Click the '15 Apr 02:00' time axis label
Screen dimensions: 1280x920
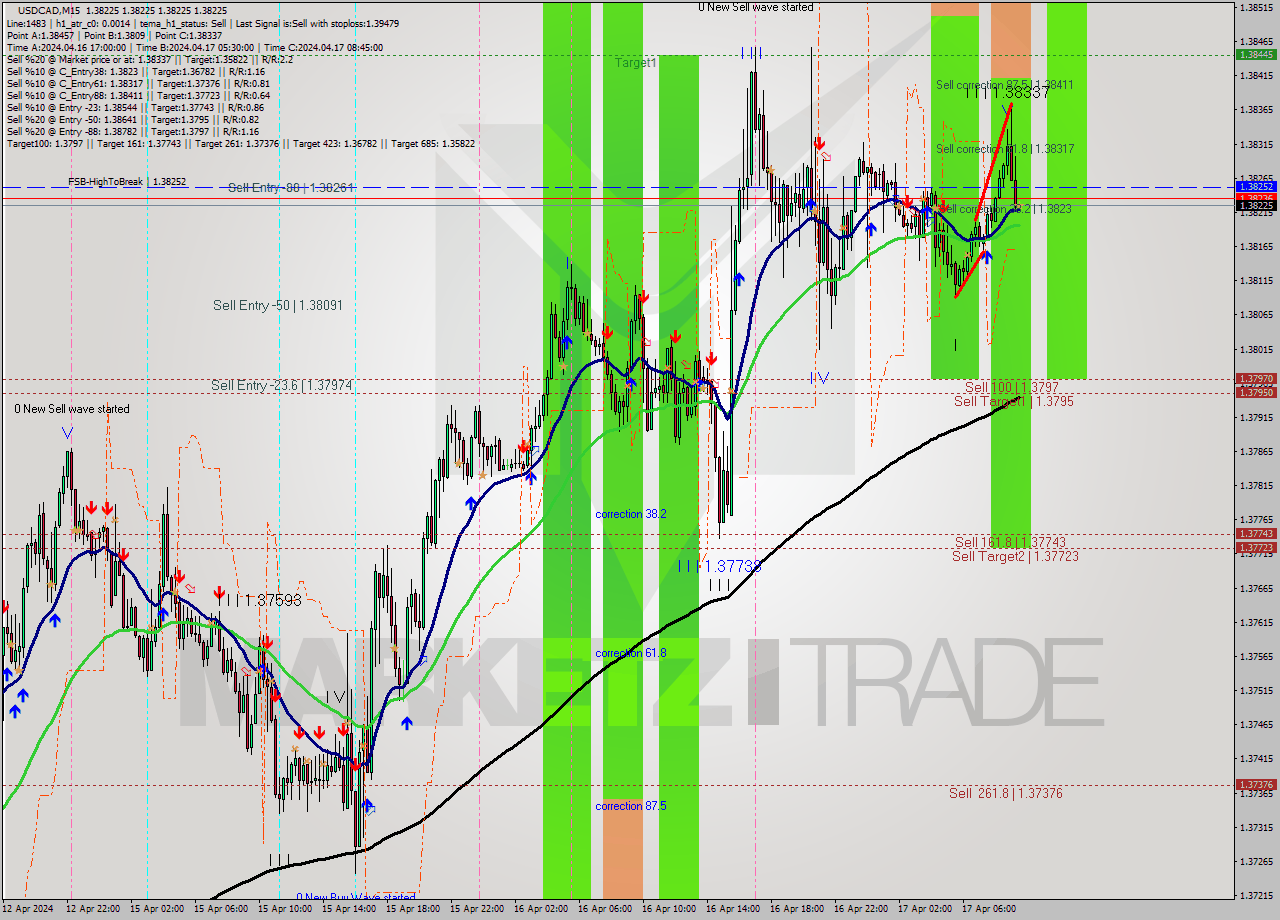[157, 909]
